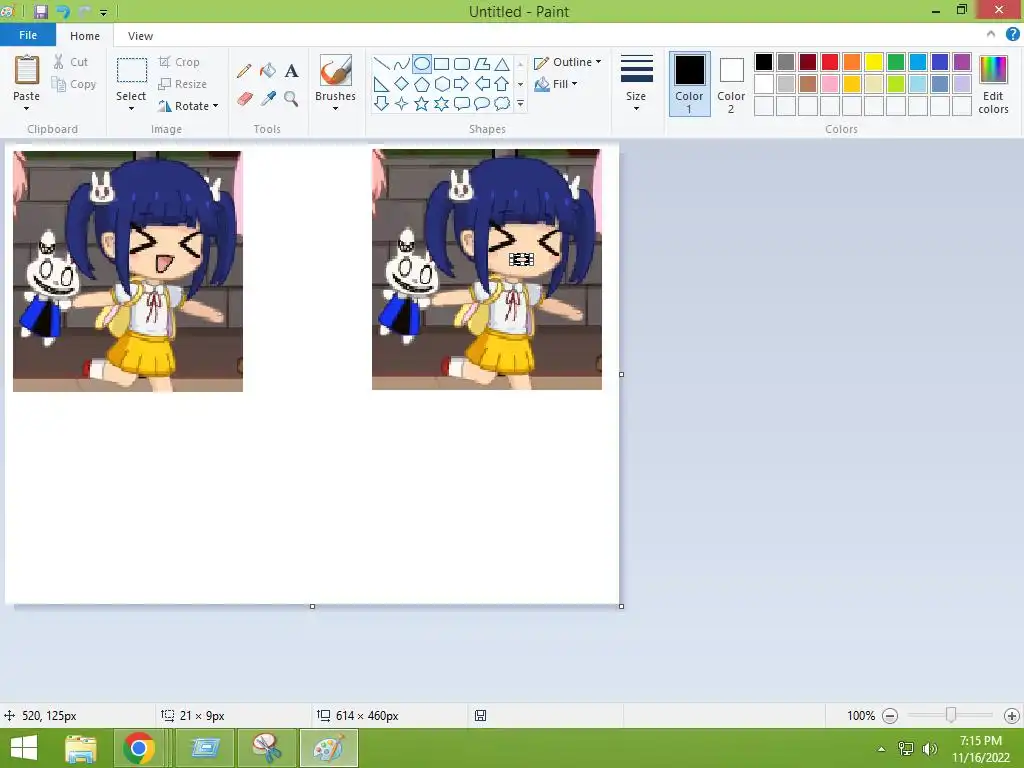Click the Crop button

point(179,62)
